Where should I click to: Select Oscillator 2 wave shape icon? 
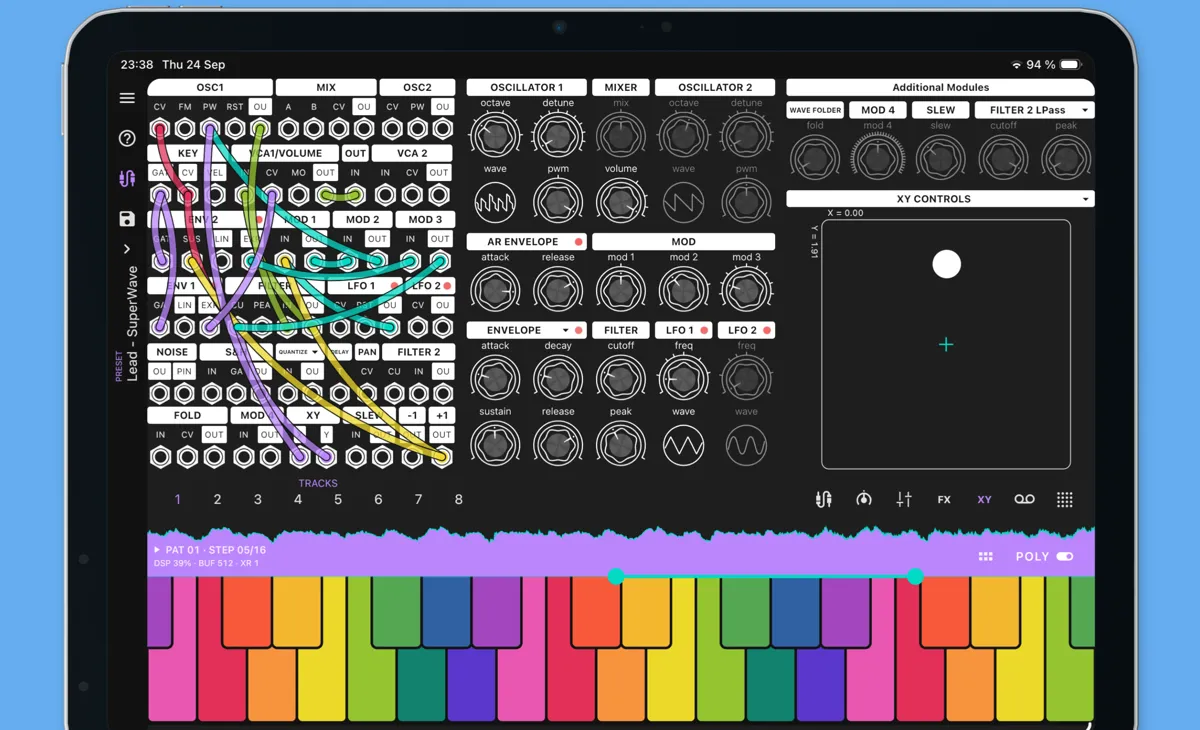684,203
